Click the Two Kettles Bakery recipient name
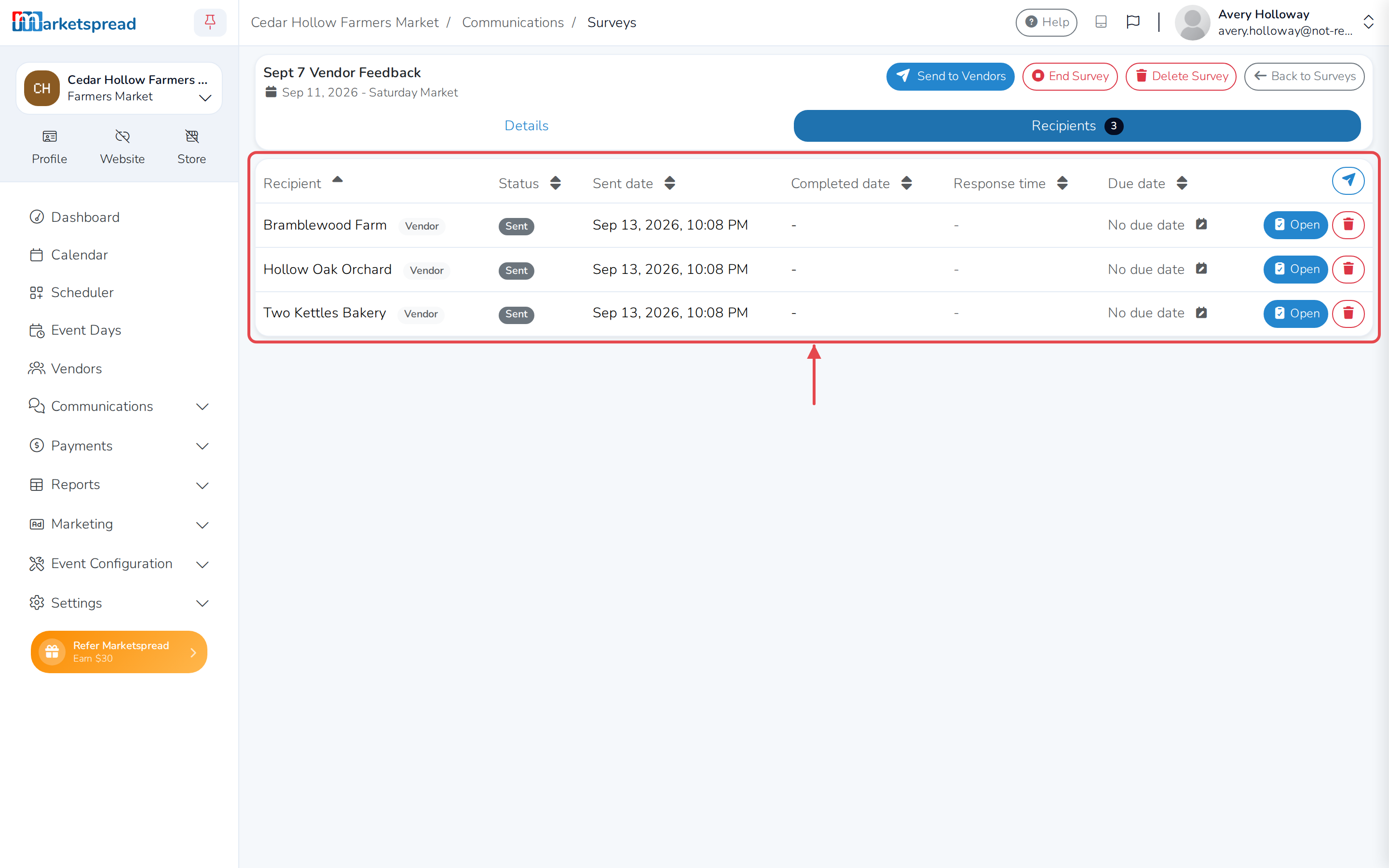The width and height of the screenshot is (1389, 868). tap(324, 313)
